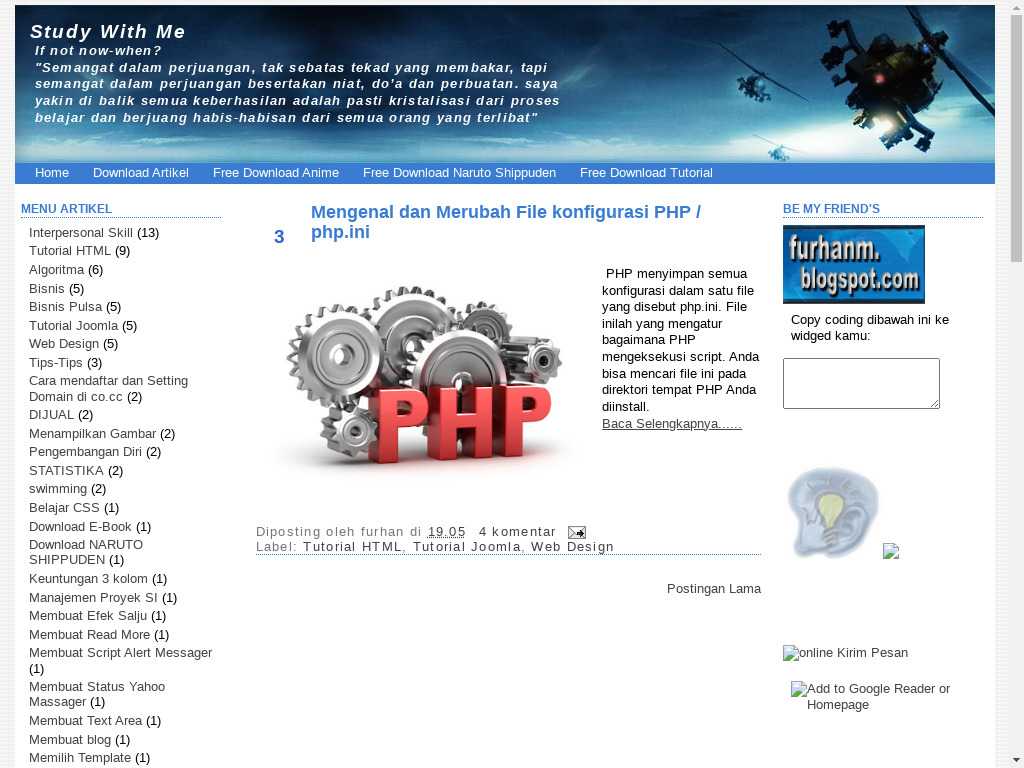Image resolution: width=1024 pixels, height=768 pixels.
Task: Select the Interpersonal Skill category
Action: [x=81, y=233]
